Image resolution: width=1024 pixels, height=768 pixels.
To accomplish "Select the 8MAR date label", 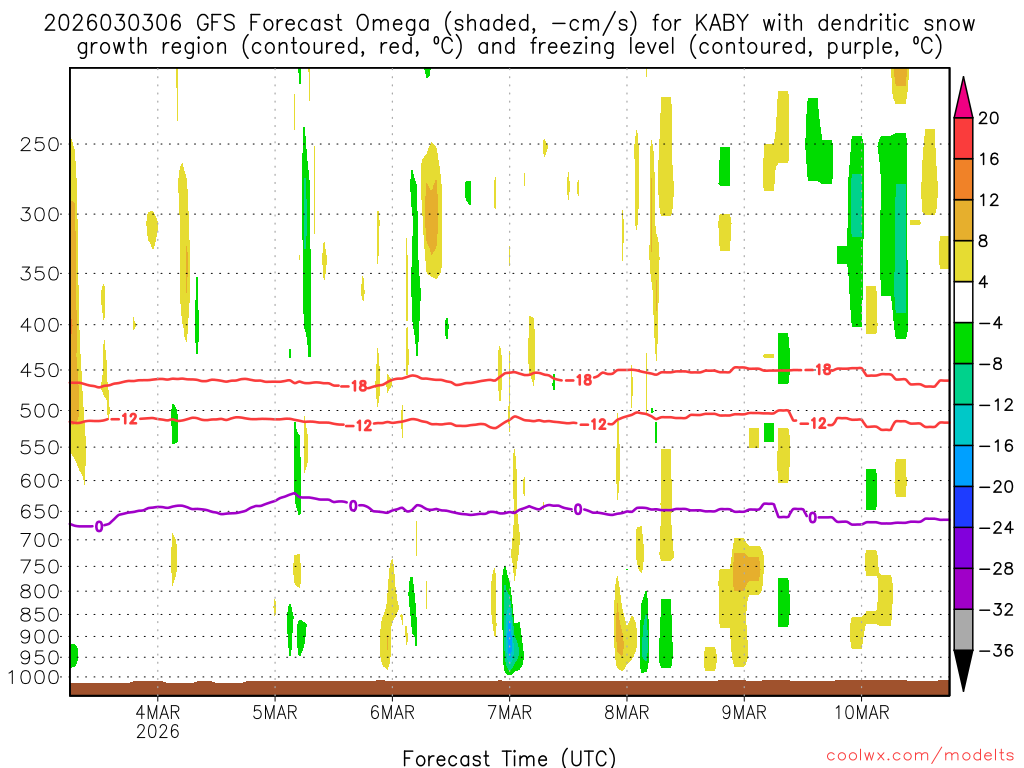I will pos(626,712).
